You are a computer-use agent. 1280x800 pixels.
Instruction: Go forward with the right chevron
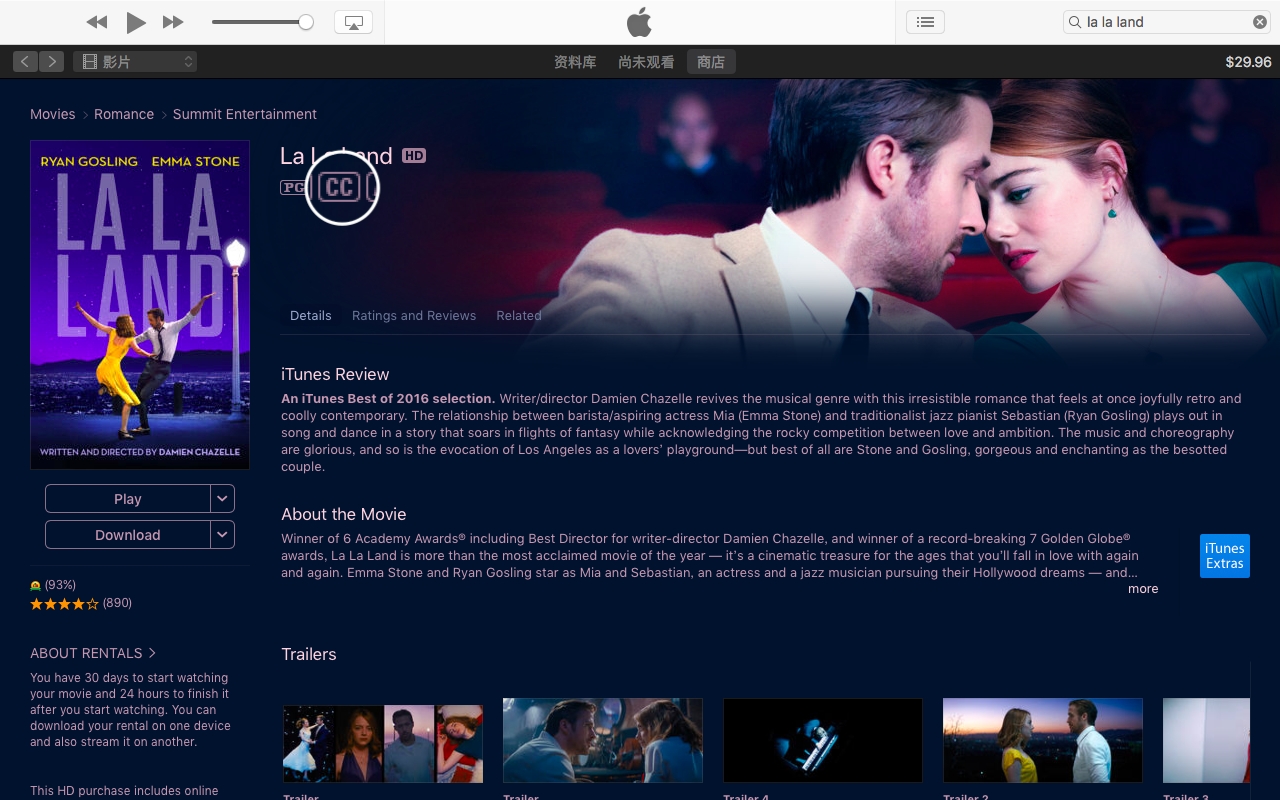point(51,62)
